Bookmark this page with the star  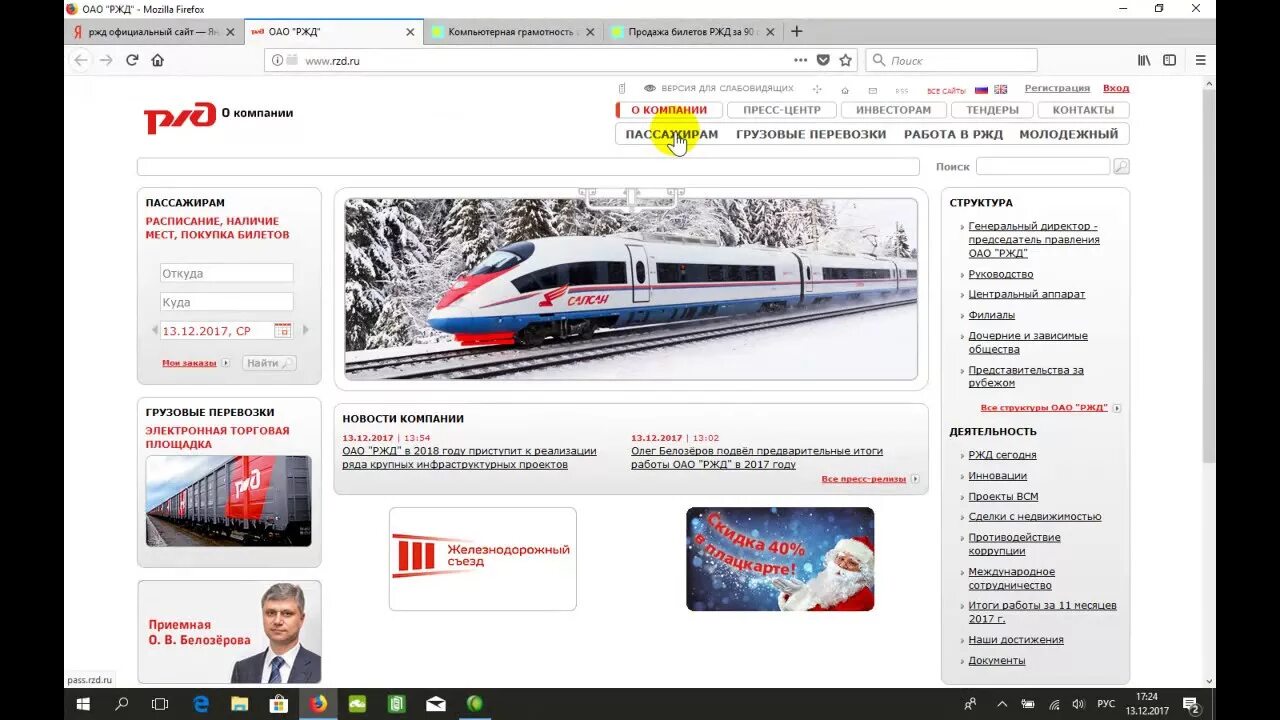(x=845, y=60)
